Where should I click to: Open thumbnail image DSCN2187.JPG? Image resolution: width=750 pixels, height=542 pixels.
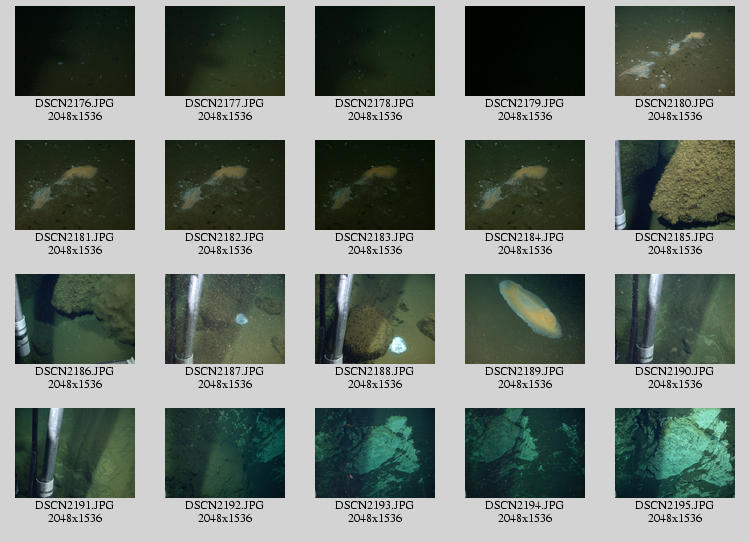tap(225, 319)
